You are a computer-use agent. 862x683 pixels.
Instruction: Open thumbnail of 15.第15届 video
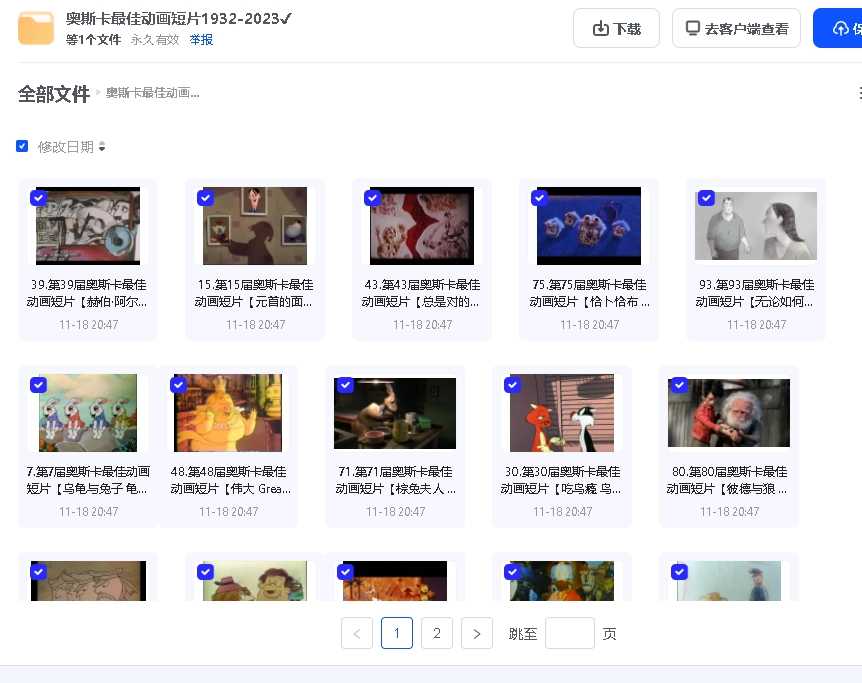[255, 226]
